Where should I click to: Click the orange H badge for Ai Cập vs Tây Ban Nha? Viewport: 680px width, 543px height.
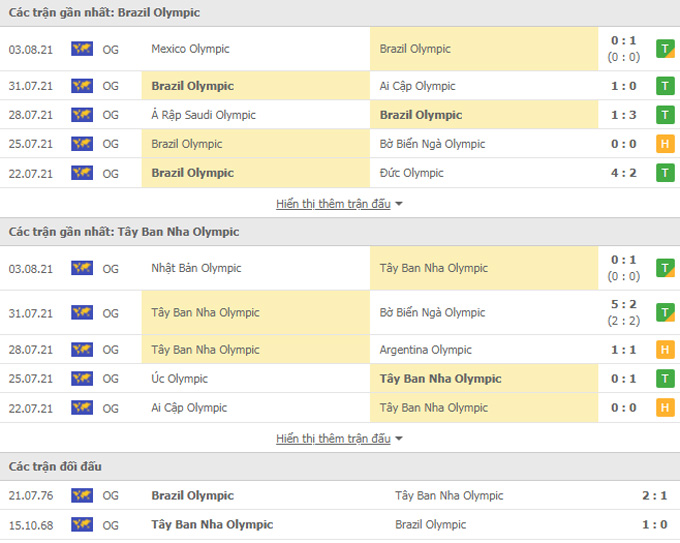pyautogui.click(x=663, y=408)
